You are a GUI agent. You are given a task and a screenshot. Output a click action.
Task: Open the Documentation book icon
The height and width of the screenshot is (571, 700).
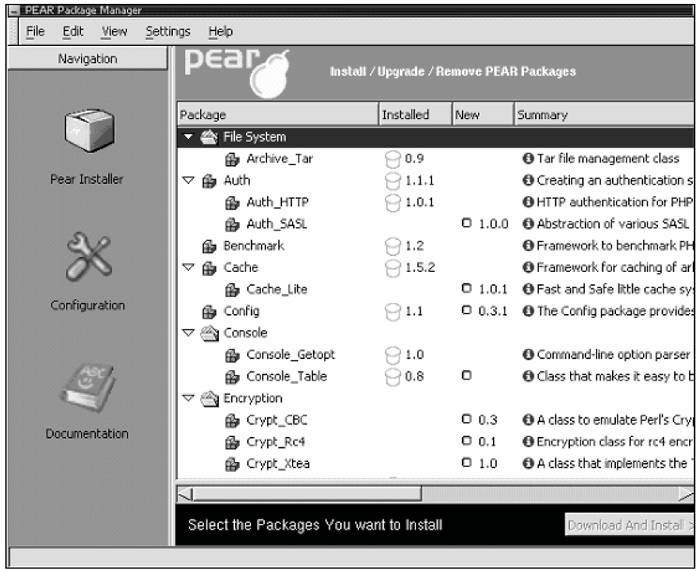(x=88, y=387)
